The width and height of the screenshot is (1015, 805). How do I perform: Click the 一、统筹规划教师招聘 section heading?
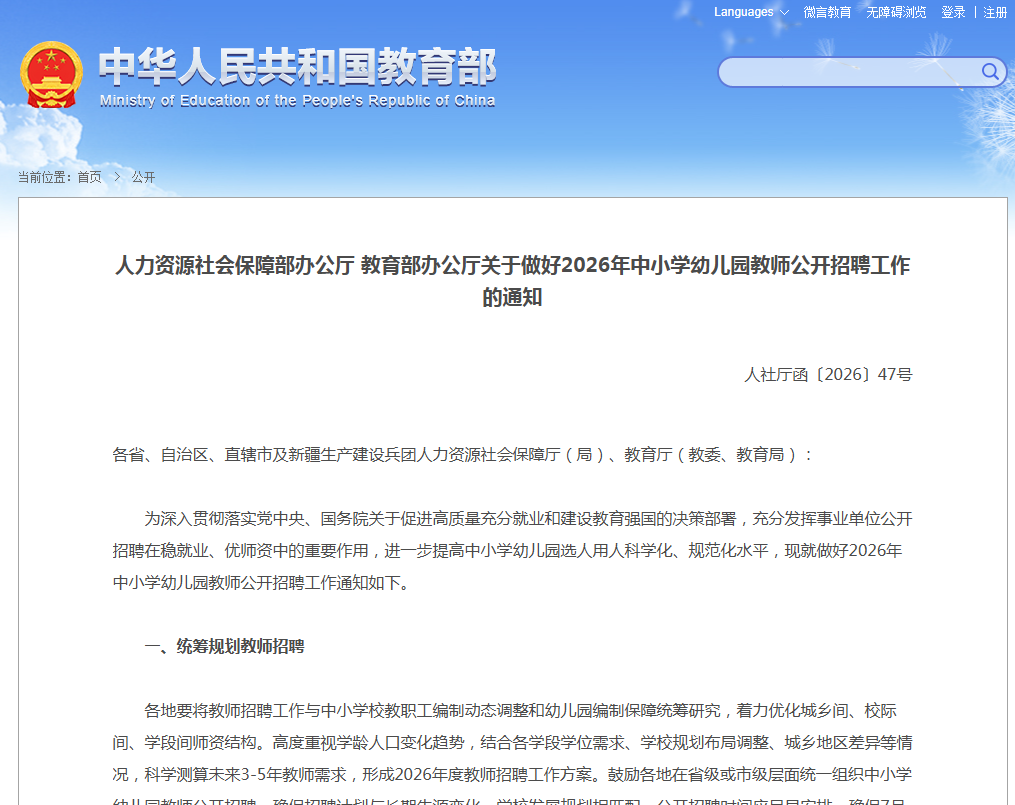(224, 647)
